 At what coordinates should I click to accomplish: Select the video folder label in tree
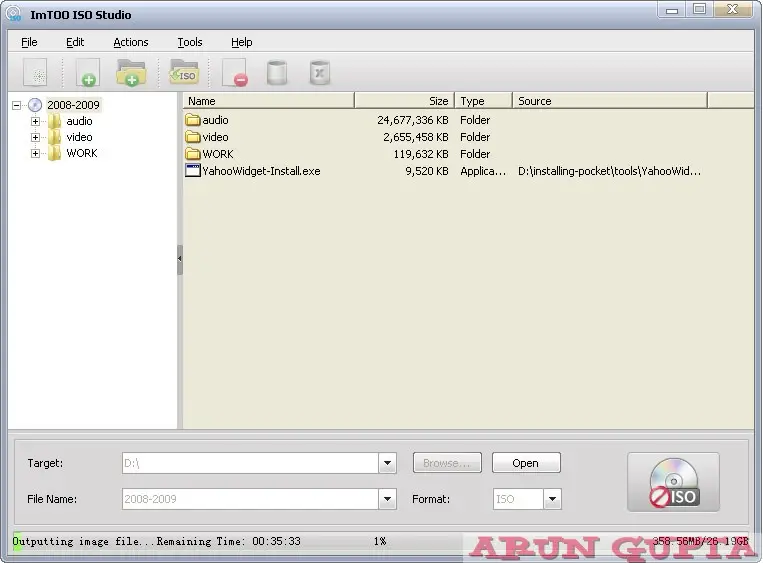pyautogui.click(x=79, y=137)
